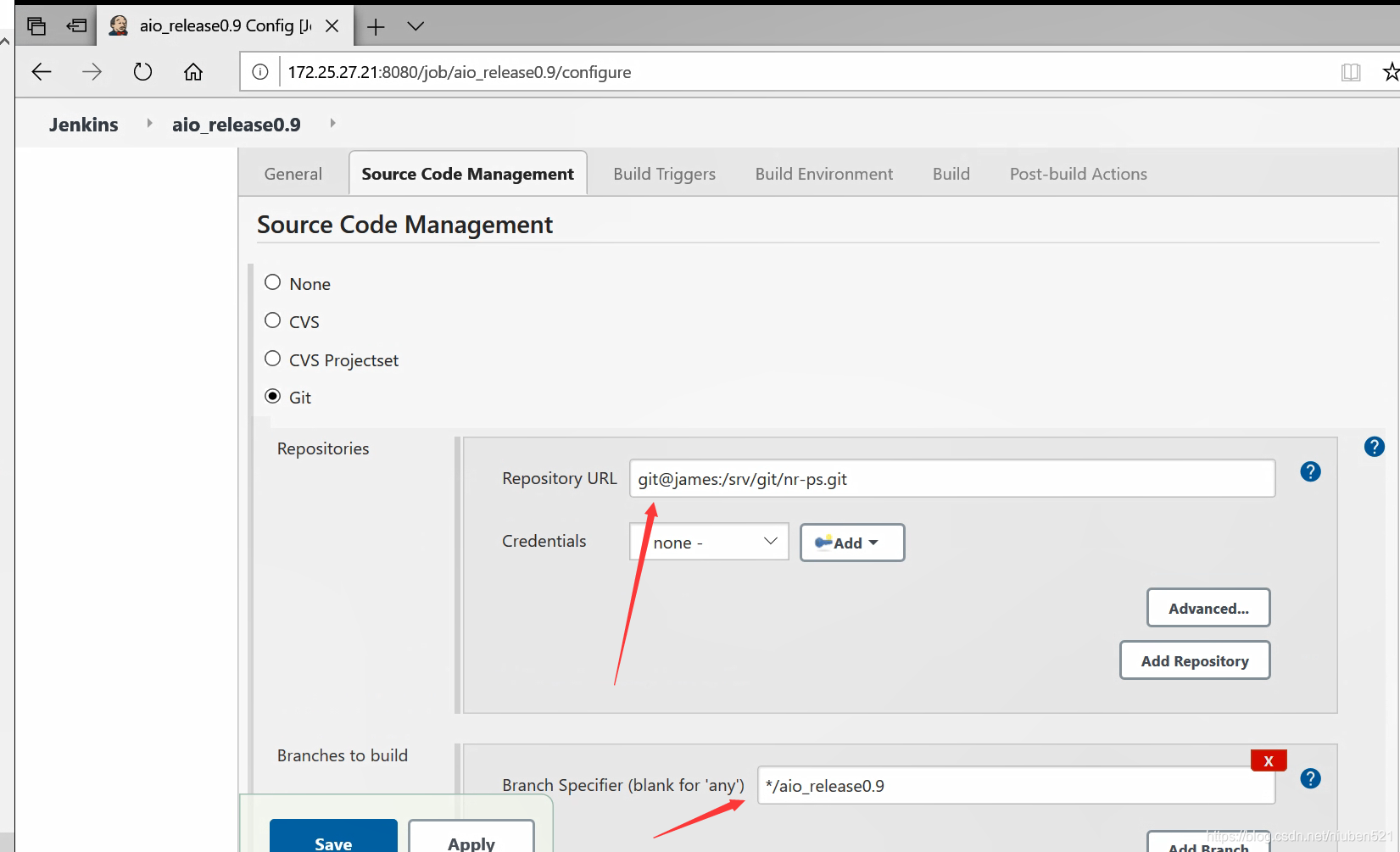View site information icon in address bar
The image size is (1400, 852).
tap(260, 72)
